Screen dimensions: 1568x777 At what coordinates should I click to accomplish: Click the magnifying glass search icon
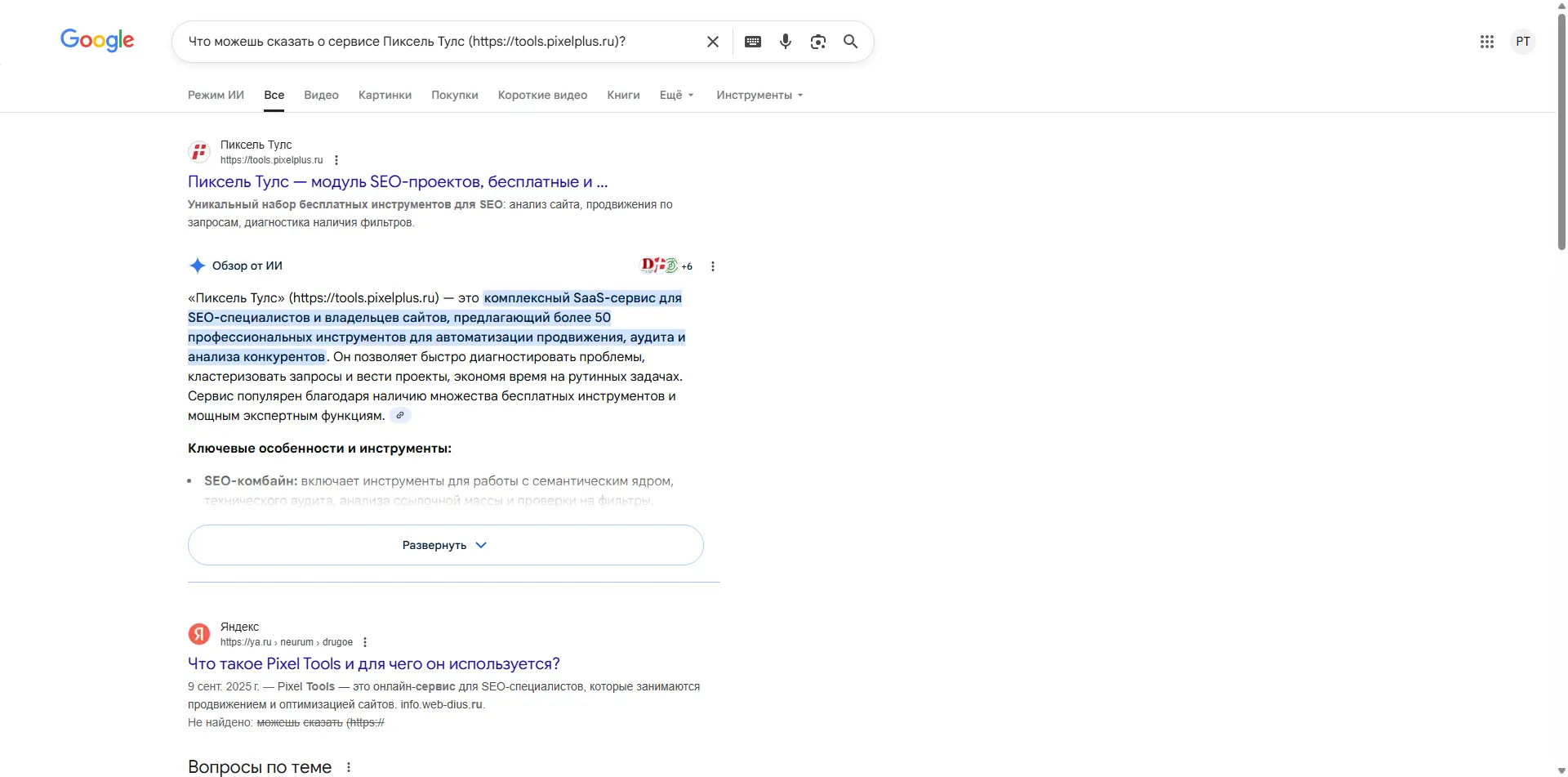click(x=851, y=41)
